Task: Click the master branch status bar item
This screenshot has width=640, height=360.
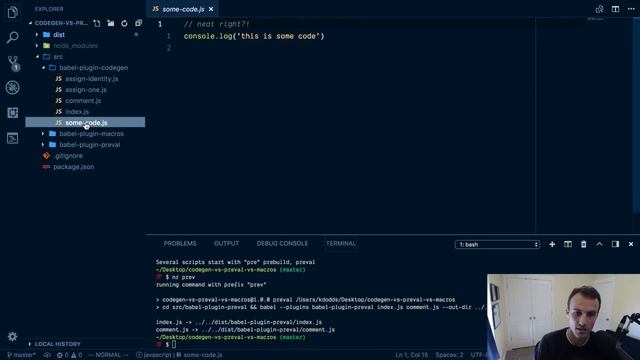Action: (x=22, y=355)
